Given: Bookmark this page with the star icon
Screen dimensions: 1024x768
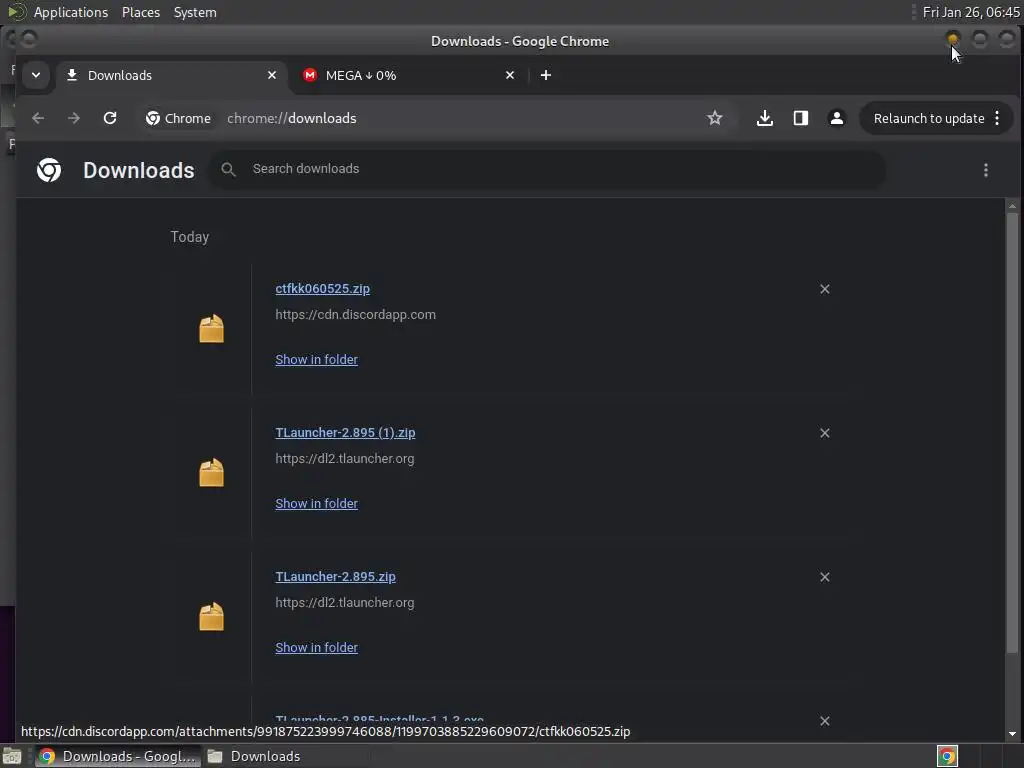Looking at the screenshot, I should (x=715, y=118).
